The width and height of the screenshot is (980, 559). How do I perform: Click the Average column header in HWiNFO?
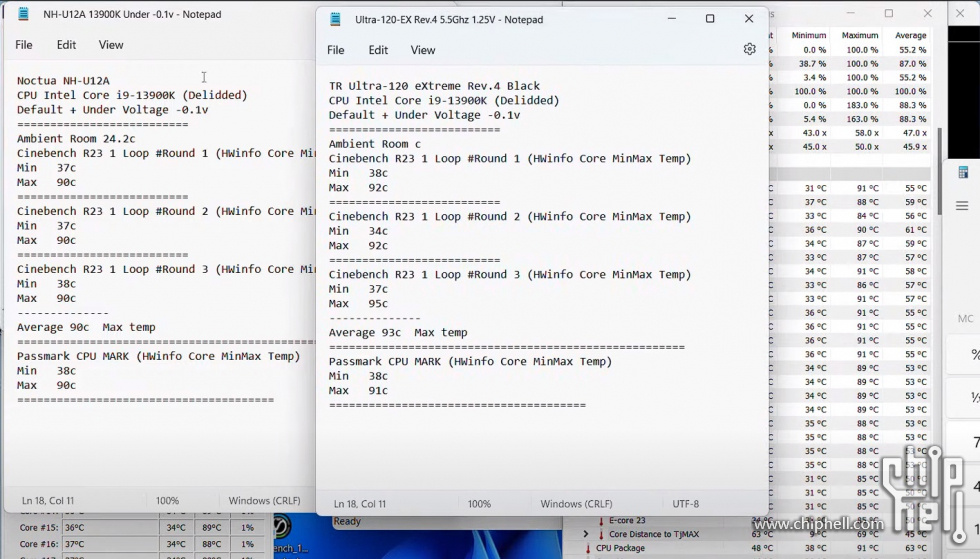tap(911, 35)
